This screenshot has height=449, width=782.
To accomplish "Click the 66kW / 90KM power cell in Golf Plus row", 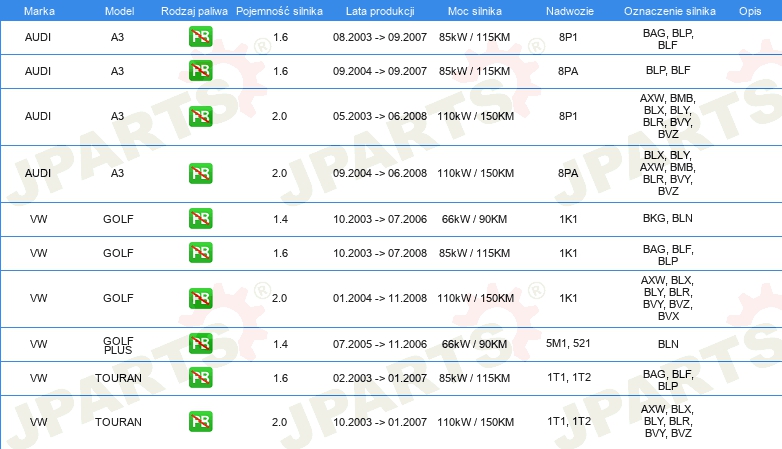I will (x=474, y=344).
